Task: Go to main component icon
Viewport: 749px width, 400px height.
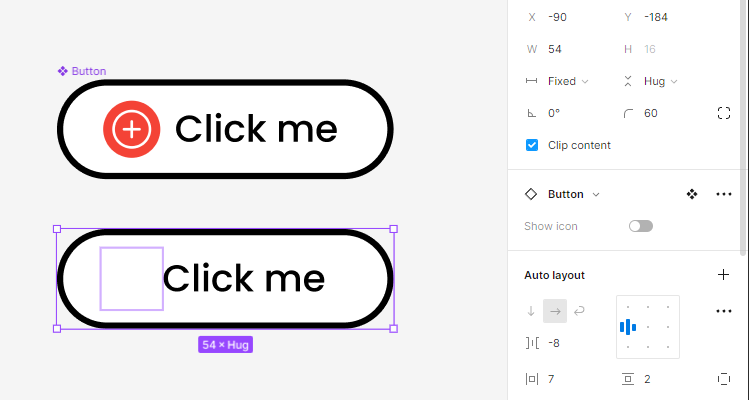Action: pyautogui.click(x=691, y=194)
